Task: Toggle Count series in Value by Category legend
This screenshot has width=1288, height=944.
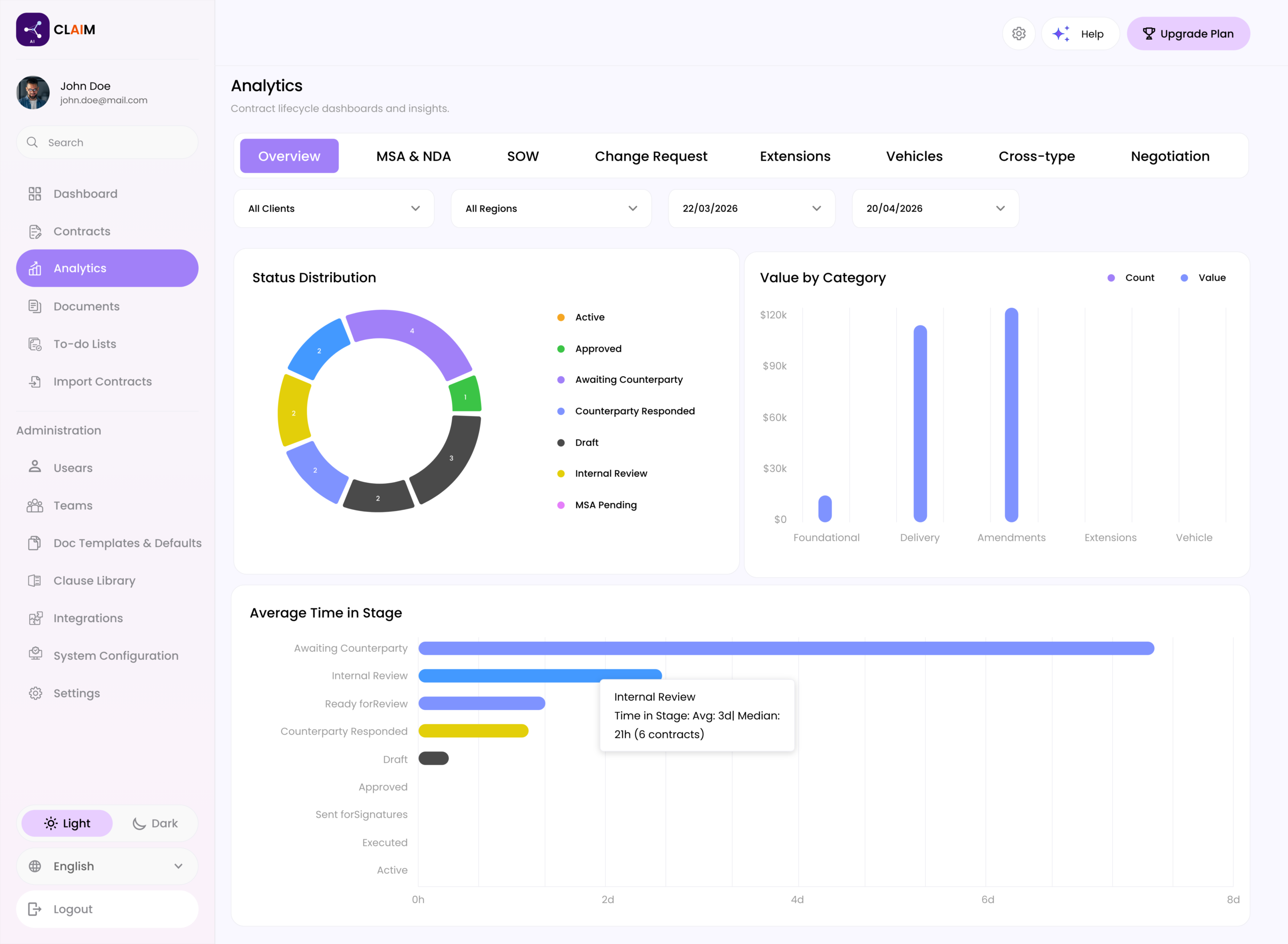Action: point(1131,278)
